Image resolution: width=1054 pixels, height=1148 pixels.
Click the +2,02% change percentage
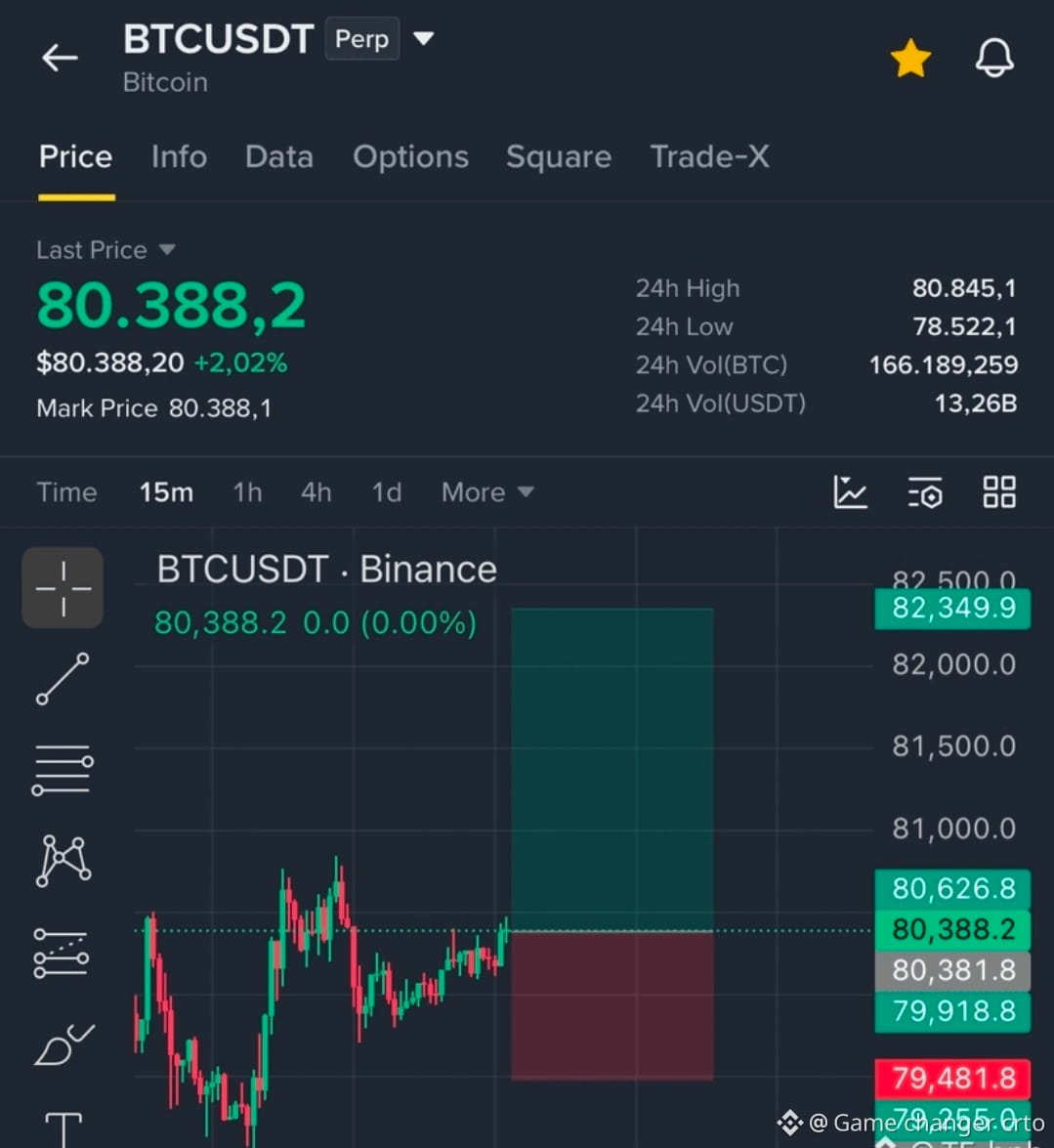click(241, 362)
